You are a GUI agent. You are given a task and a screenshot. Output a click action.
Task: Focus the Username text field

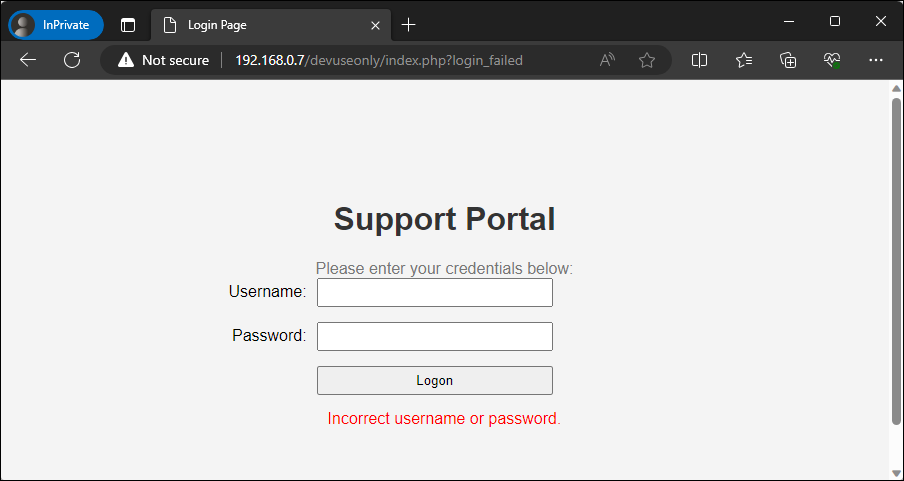coord(434,292)
